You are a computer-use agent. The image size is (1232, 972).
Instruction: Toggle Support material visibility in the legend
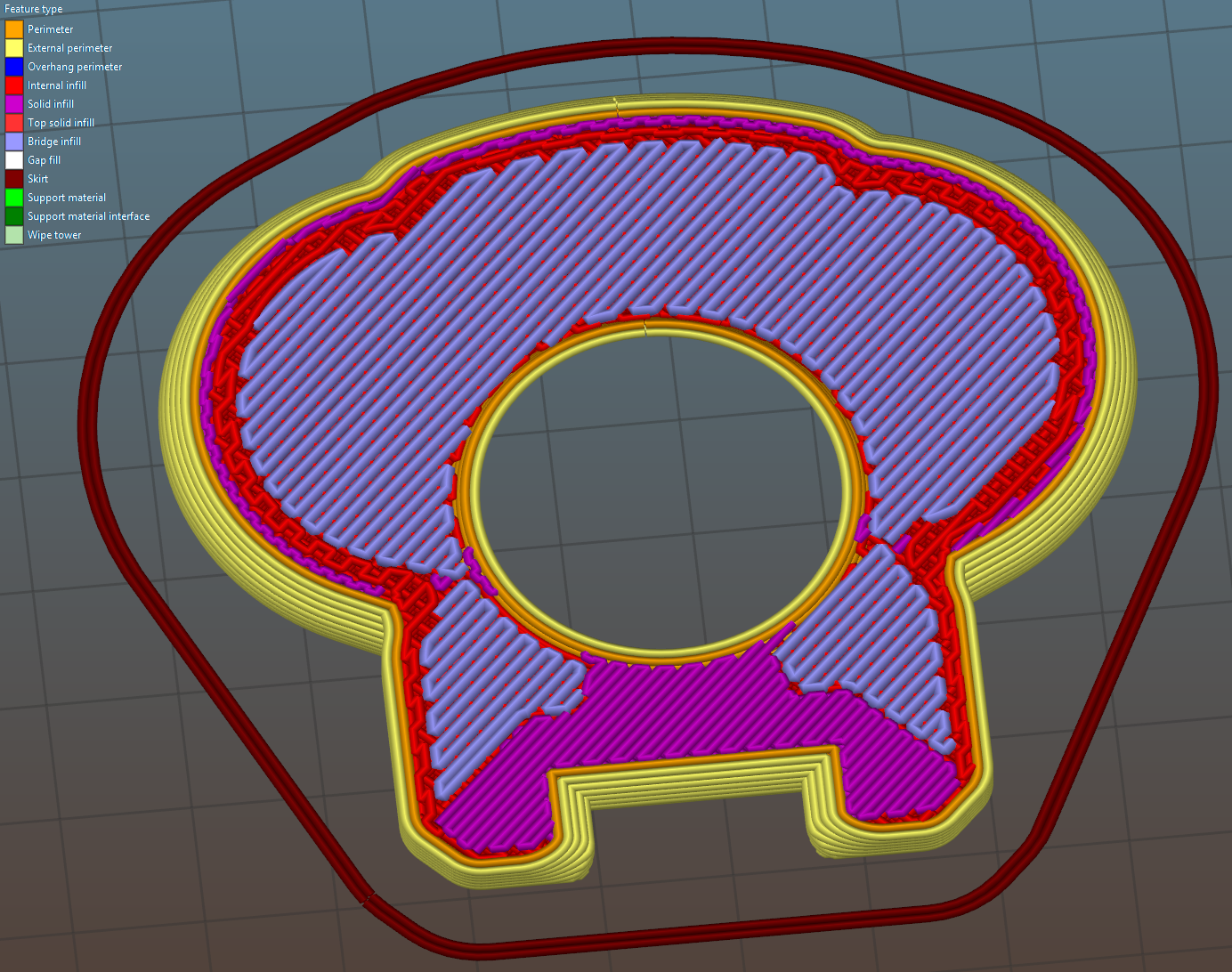pyautogui.click(x=14, y=197)
